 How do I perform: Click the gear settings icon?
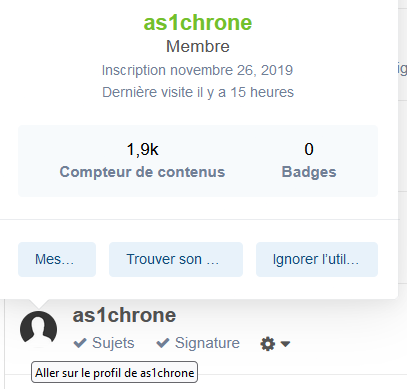click(267, 344)
